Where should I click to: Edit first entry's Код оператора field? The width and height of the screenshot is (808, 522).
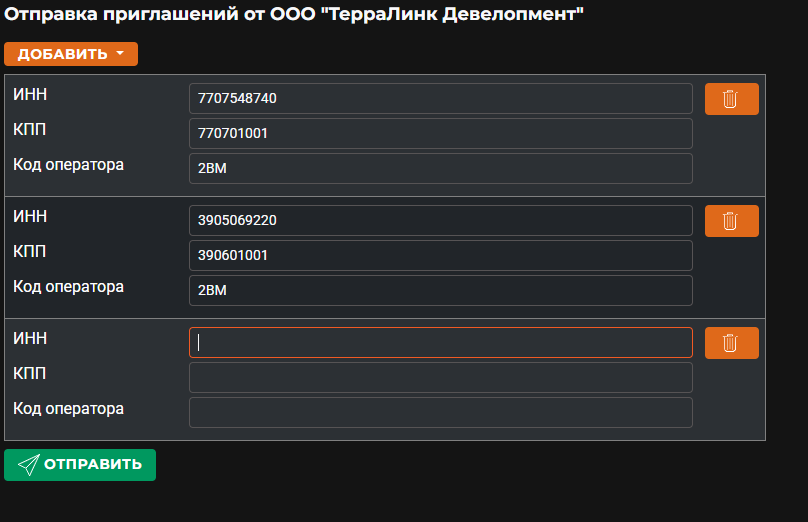coord(441,169)
